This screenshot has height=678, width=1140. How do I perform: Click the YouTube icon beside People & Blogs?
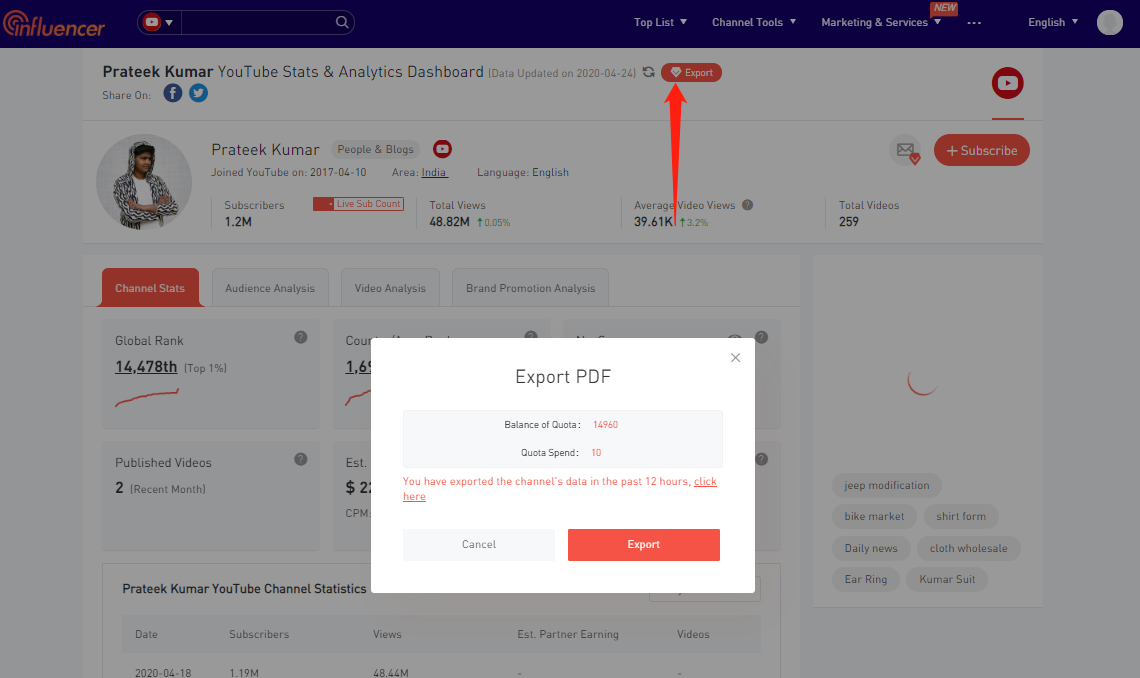442,149
